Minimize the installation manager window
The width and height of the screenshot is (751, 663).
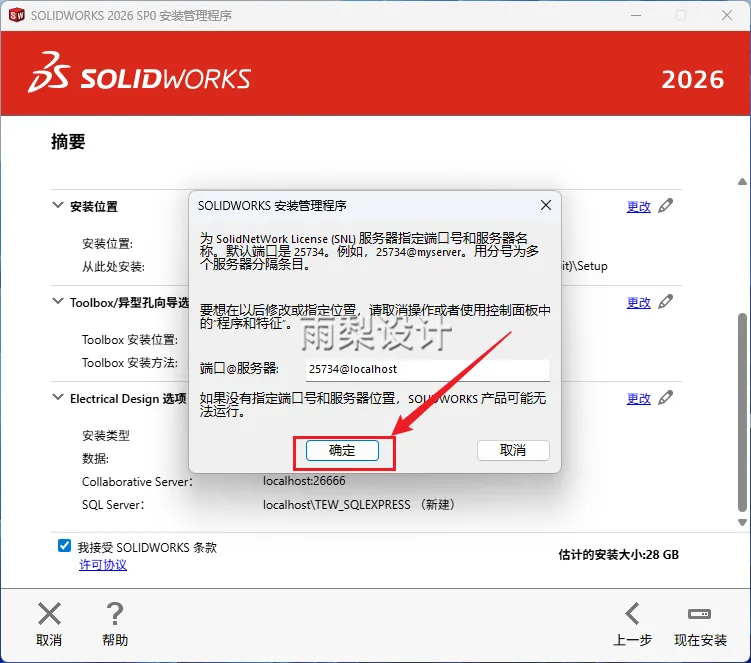pos(636,15)
